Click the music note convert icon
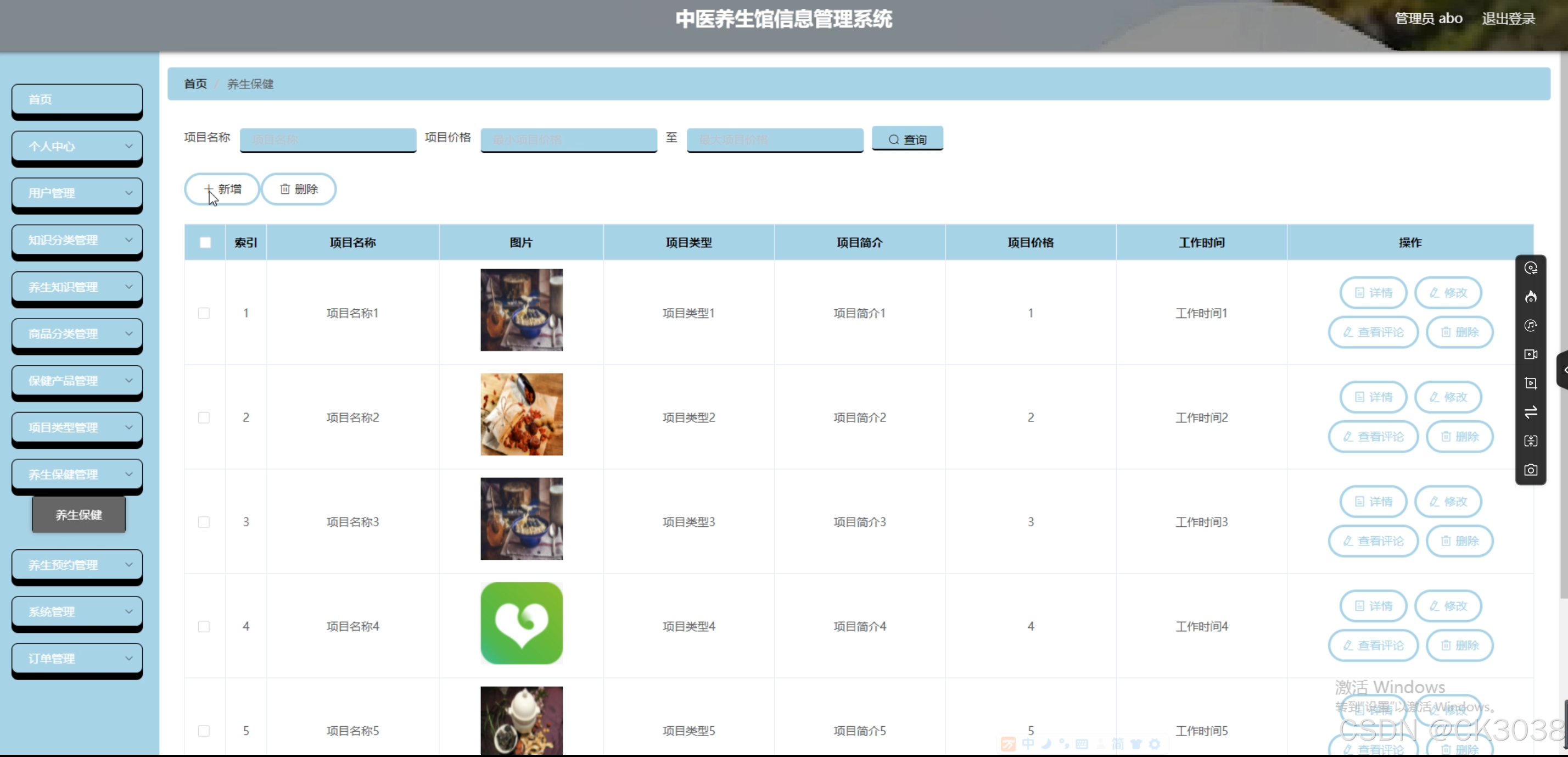Image resolution: width=1568 pixels, height=757 pixels. [1530, 326]
